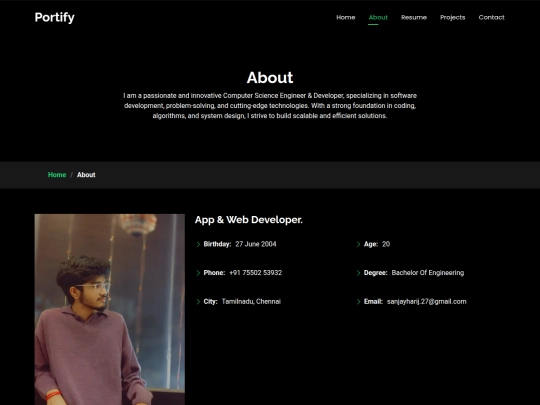Viewport: 540px width, 405px height.
Task: Click the chevron icon beside Birthday
Action: pos(198,245)
